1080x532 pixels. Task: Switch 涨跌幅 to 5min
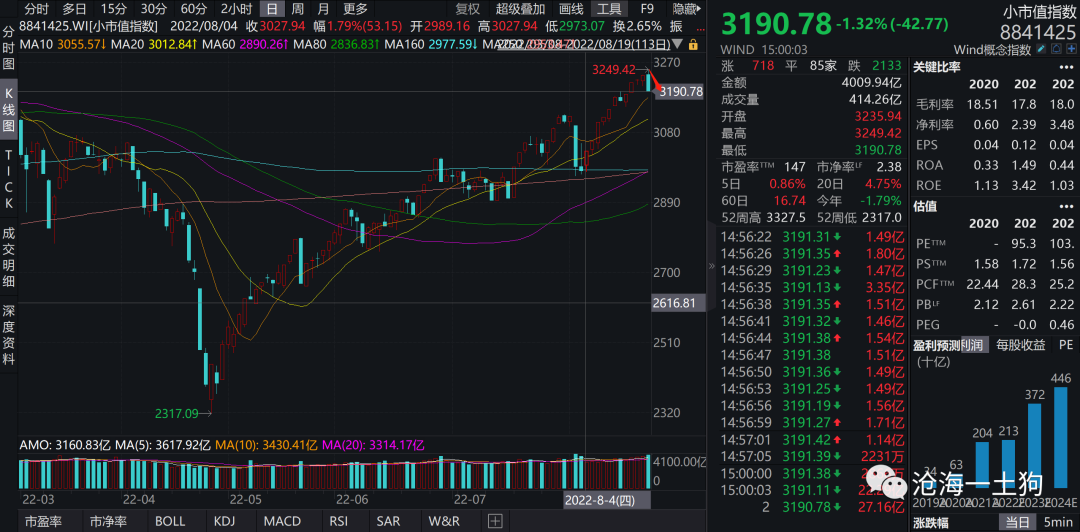click(x=1057, y=522)
